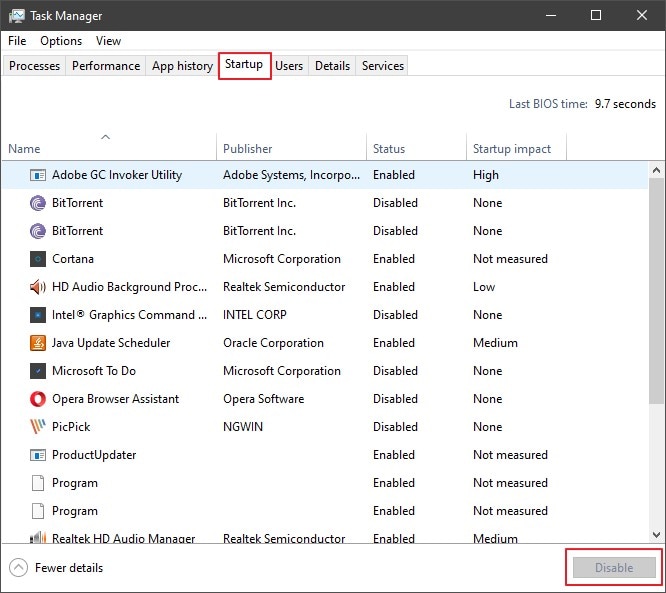Click the Low startup impact value
Screen dimensions: 666x593
pyautogui.click(x=484, y=287)
